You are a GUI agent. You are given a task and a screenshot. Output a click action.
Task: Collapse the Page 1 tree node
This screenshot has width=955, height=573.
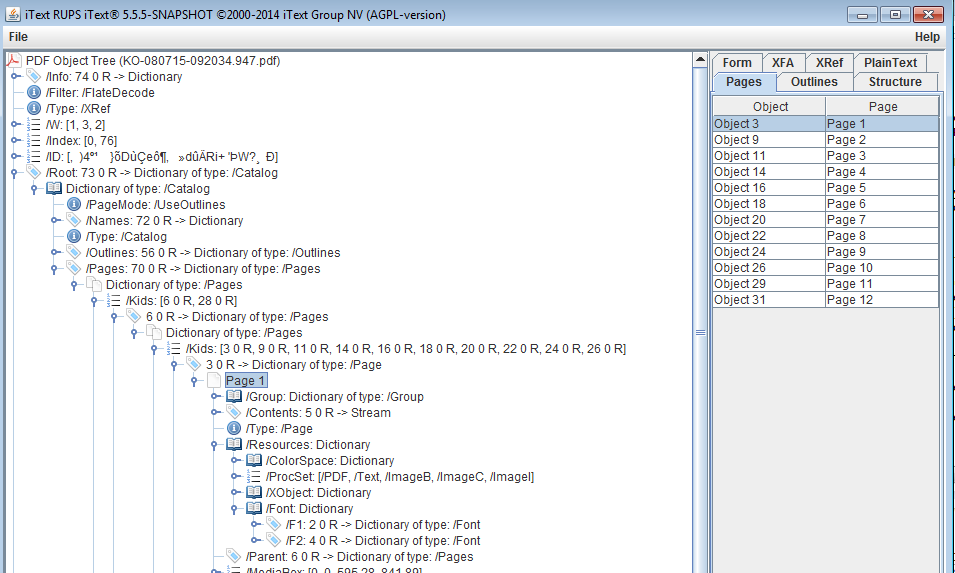tap(194, 381)
